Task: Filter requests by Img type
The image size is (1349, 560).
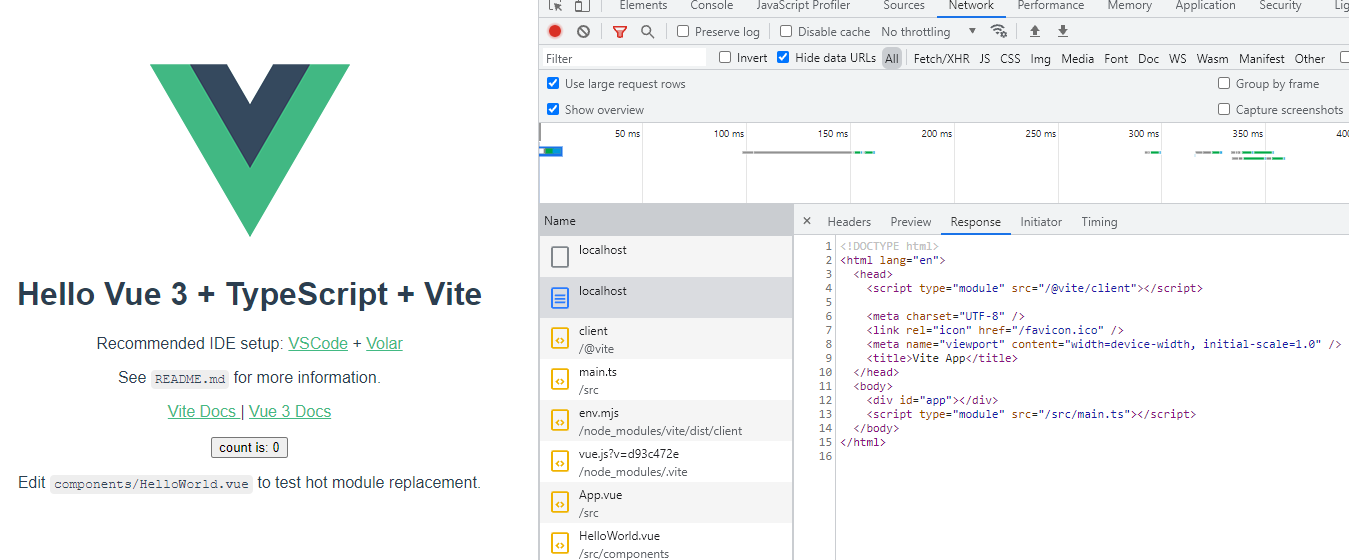Action: click(x=1041, y=59)
